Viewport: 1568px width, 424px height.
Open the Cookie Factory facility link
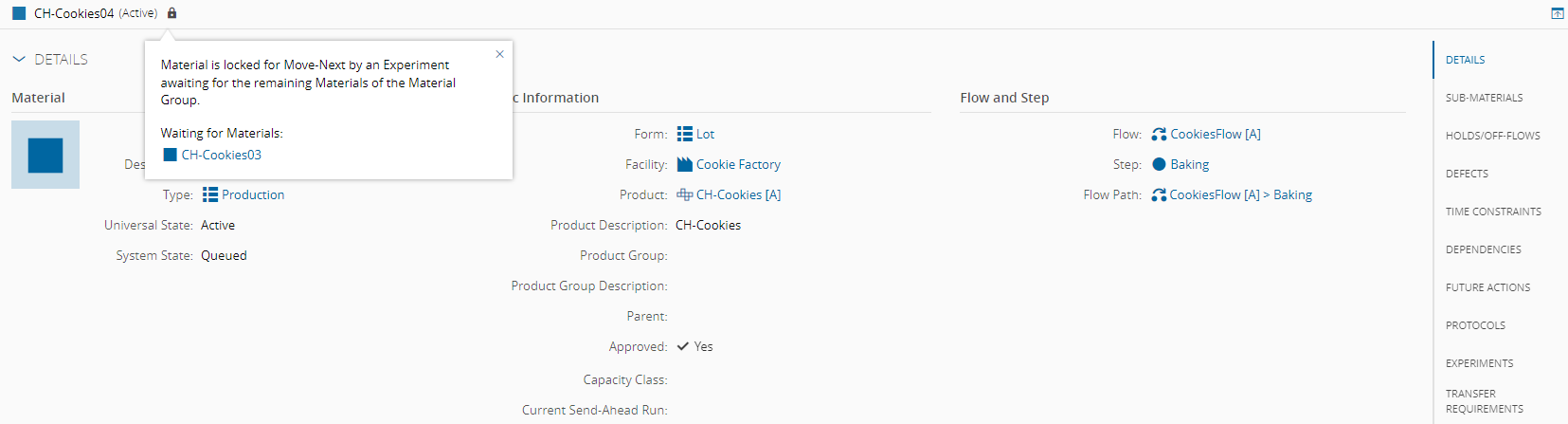(x=738, y=164)
